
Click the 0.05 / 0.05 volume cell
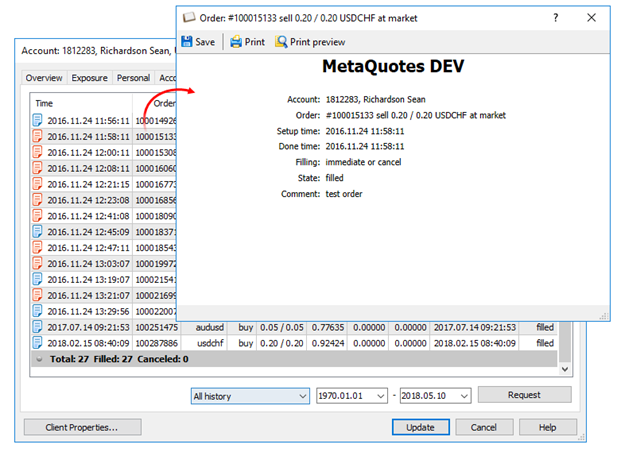coord(282,327)
